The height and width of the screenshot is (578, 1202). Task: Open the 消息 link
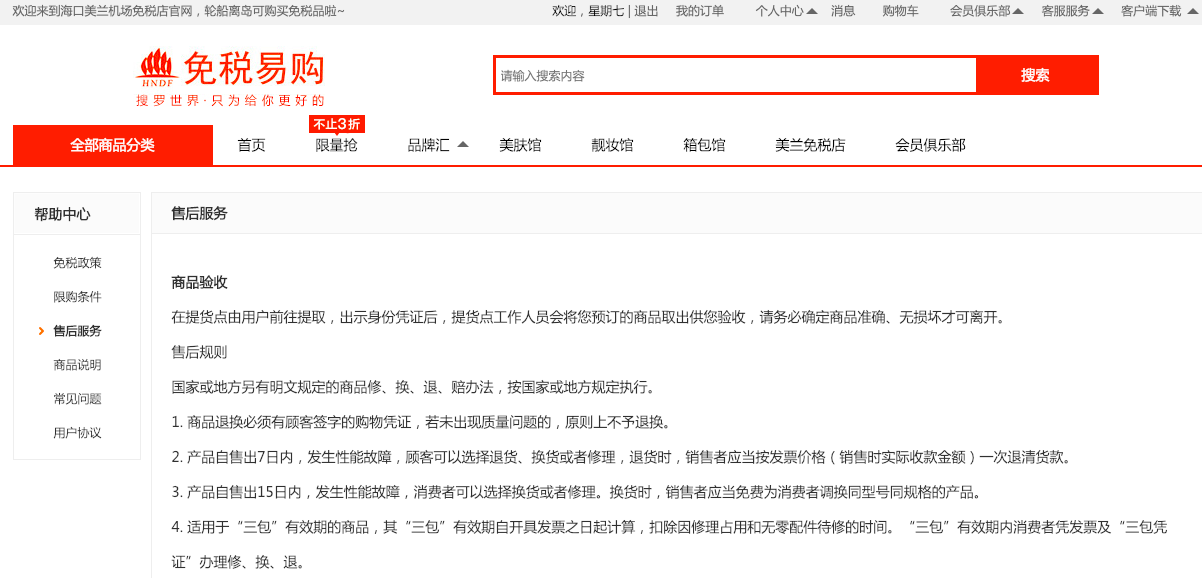(843, 11)
